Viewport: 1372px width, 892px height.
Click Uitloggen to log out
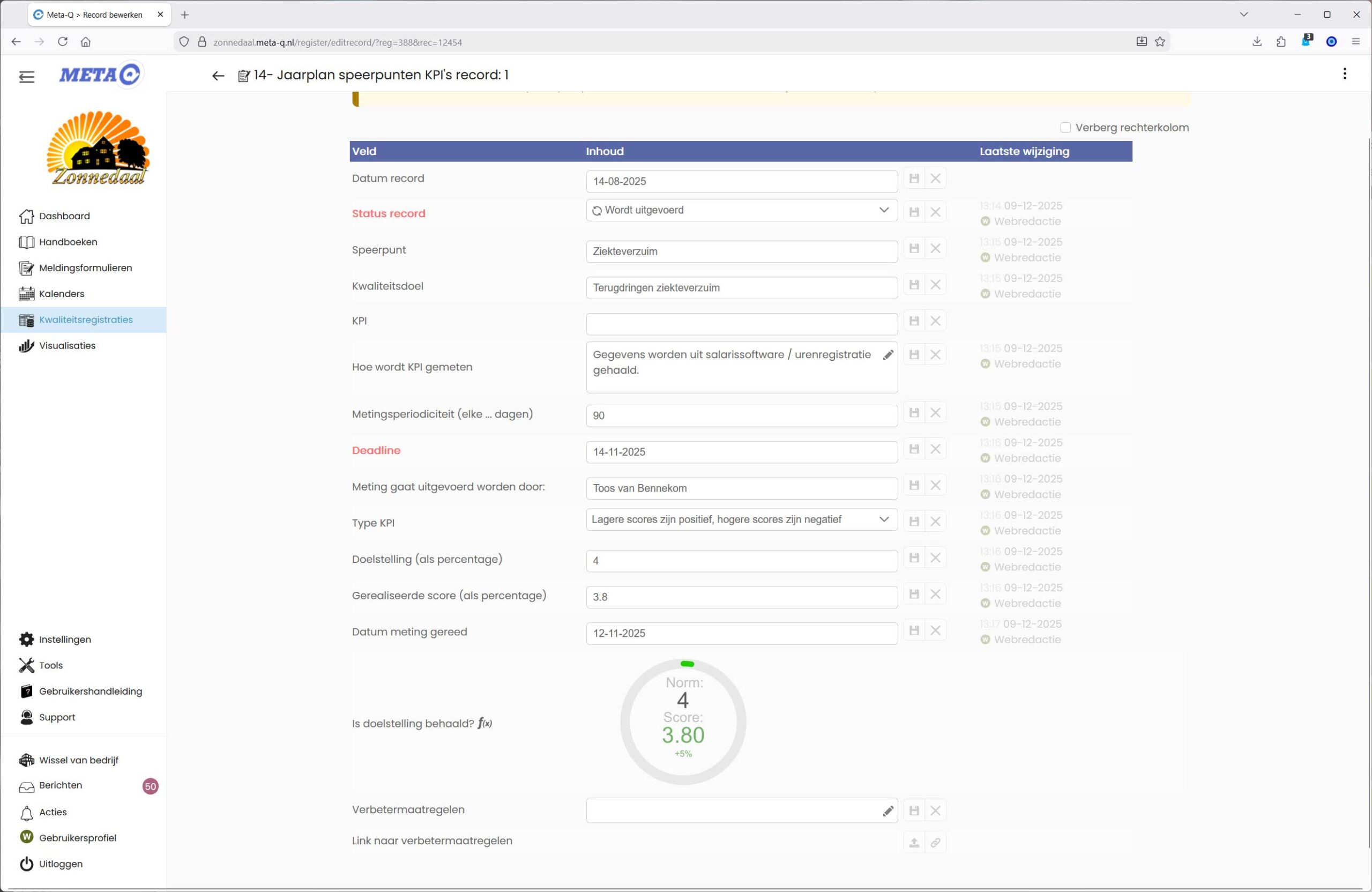click(61, 864)
